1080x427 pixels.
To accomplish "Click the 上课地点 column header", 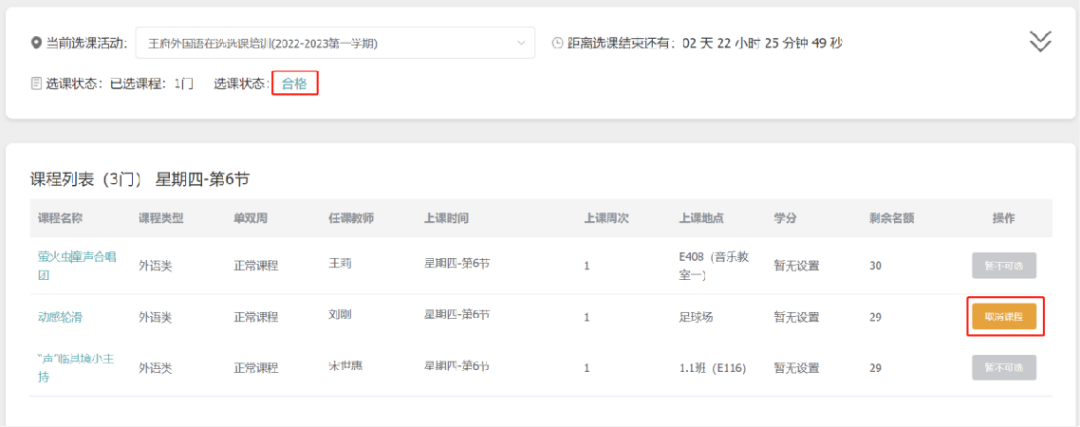I will pos(701,218).
